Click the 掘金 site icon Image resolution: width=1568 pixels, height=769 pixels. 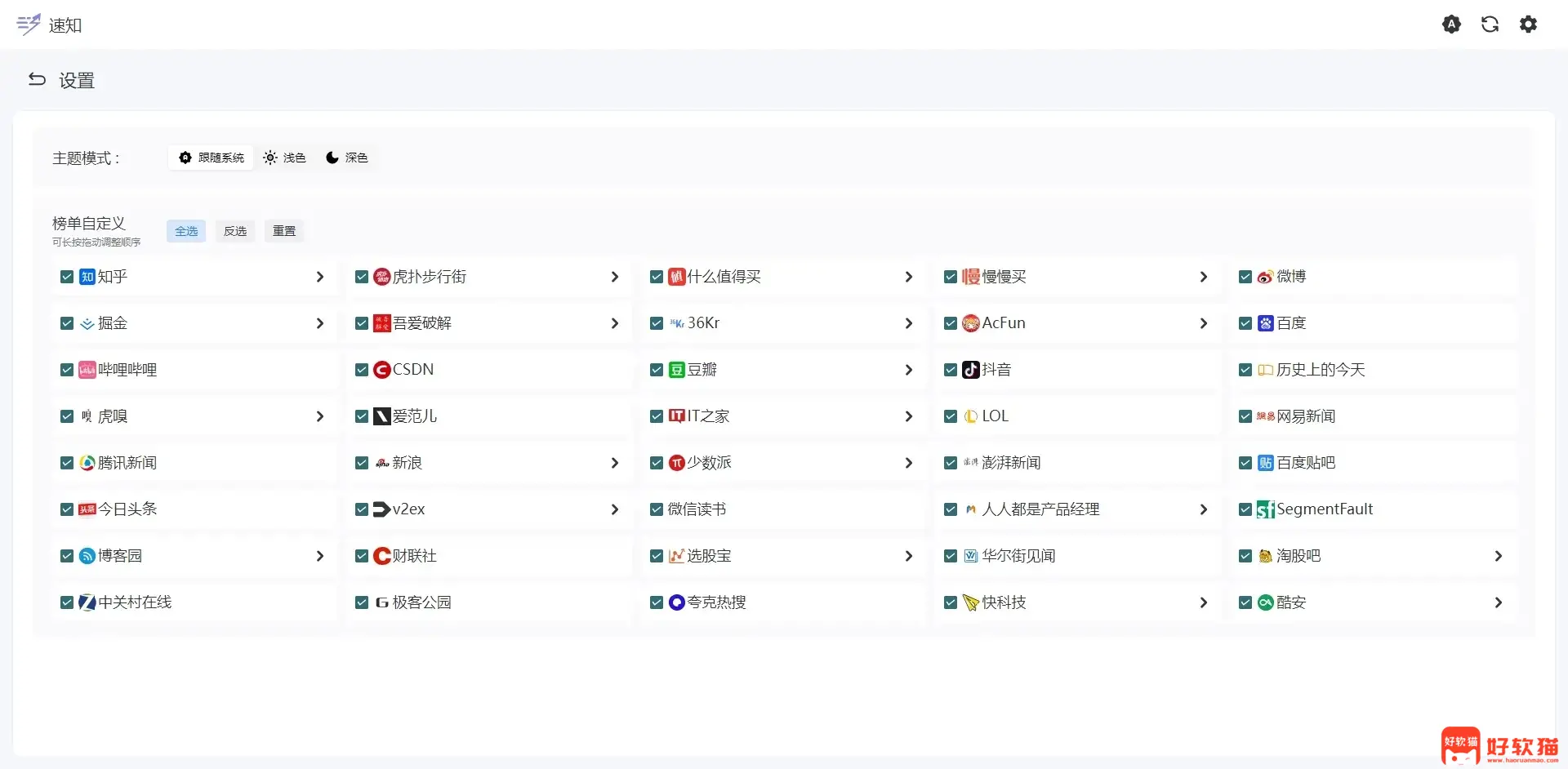pos(87,323)
